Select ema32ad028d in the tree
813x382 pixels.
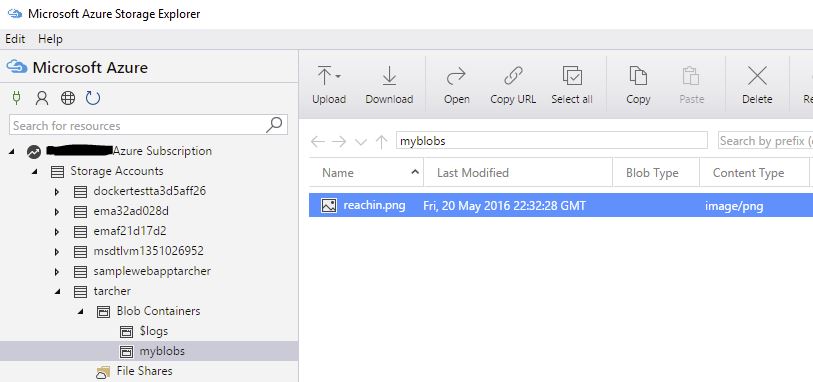tap(131, 211)
